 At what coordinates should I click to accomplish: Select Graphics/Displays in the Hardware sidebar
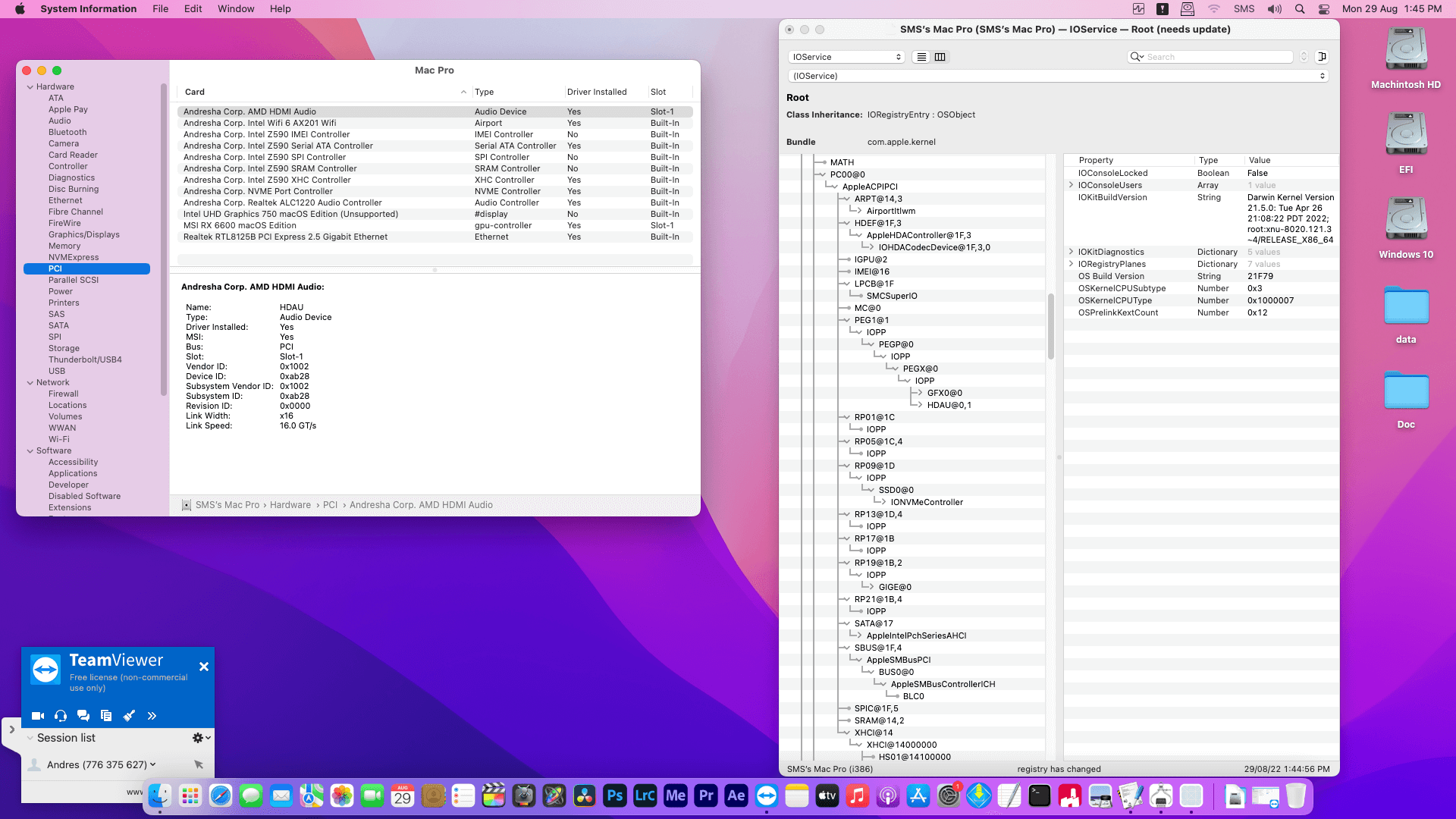[83, 234]
